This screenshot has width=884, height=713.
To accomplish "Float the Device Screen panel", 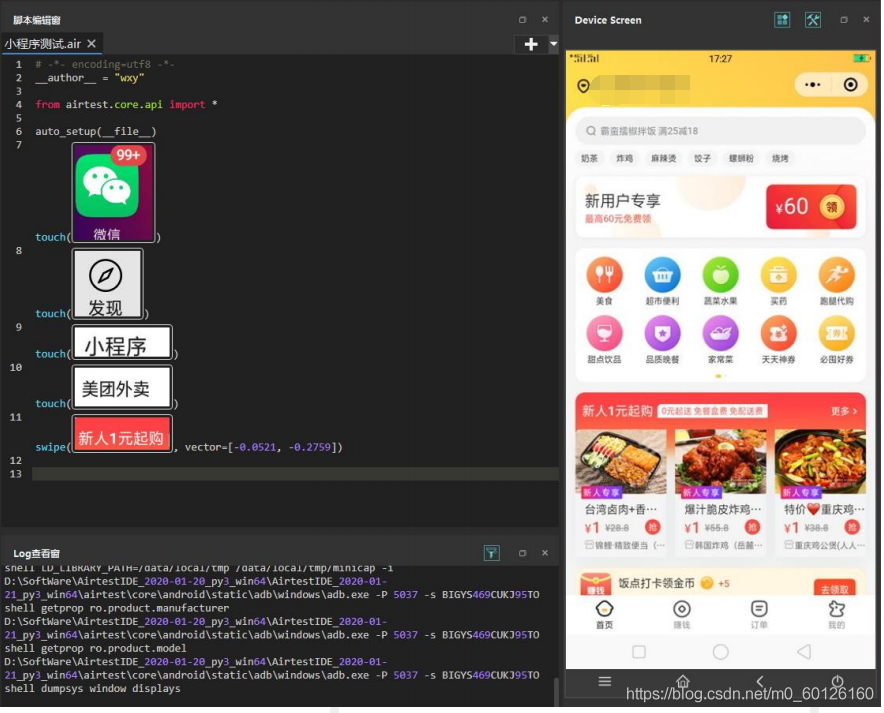I will pyautogui.click(x=843, y=20).
